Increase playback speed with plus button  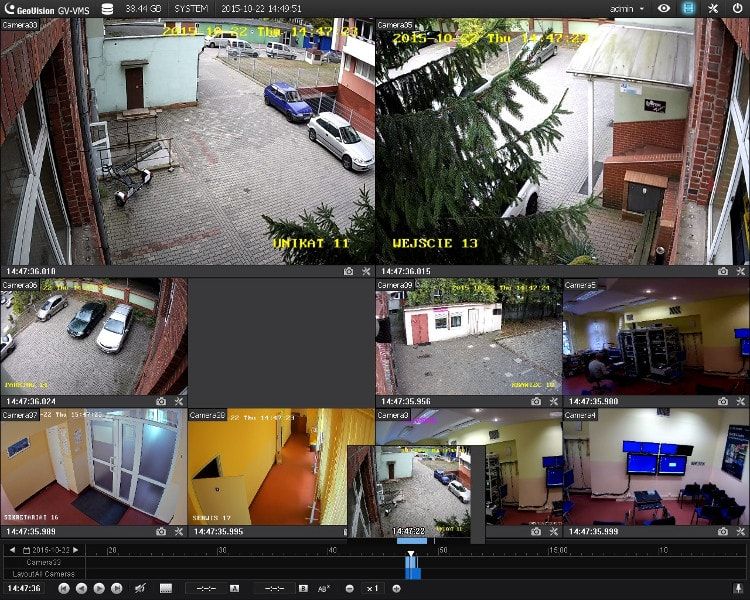(397, 589)
